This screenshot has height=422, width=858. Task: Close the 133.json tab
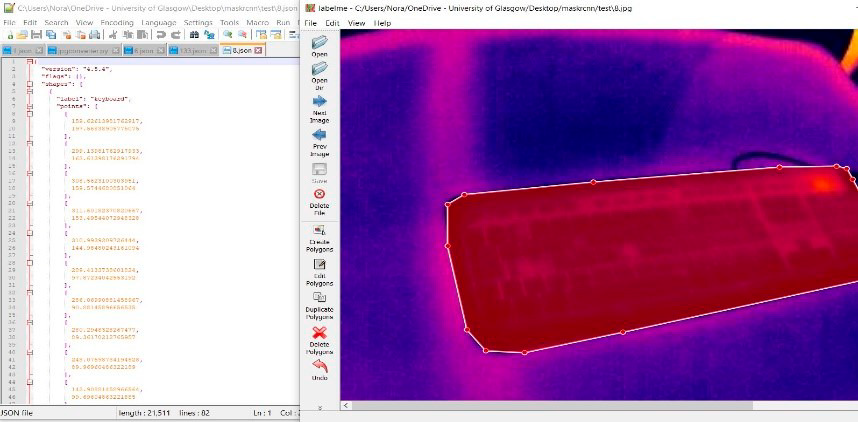tap(213, 50)
